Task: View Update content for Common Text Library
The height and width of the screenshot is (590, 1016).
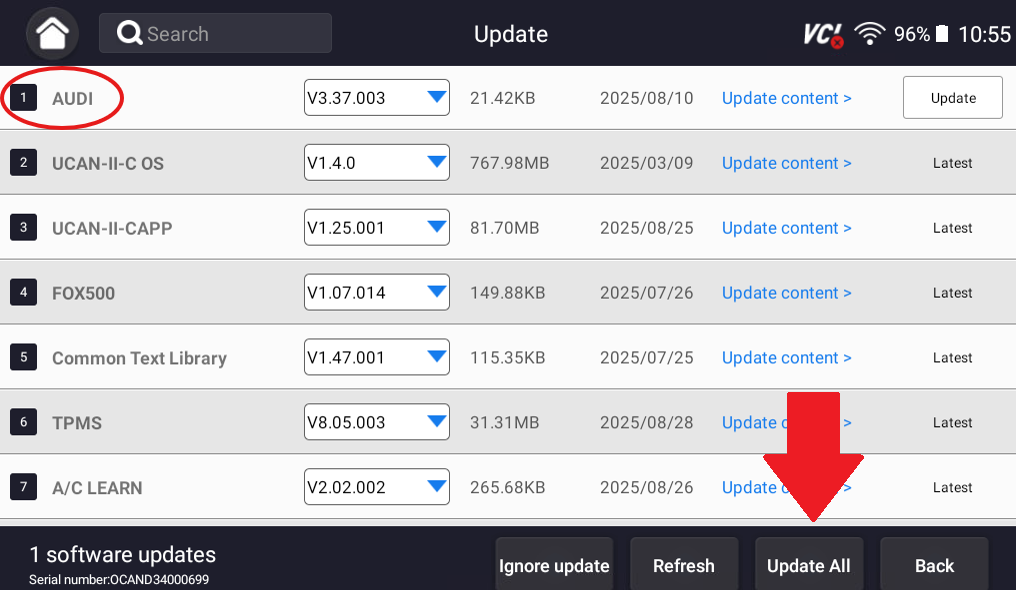Action: point(786,357)
